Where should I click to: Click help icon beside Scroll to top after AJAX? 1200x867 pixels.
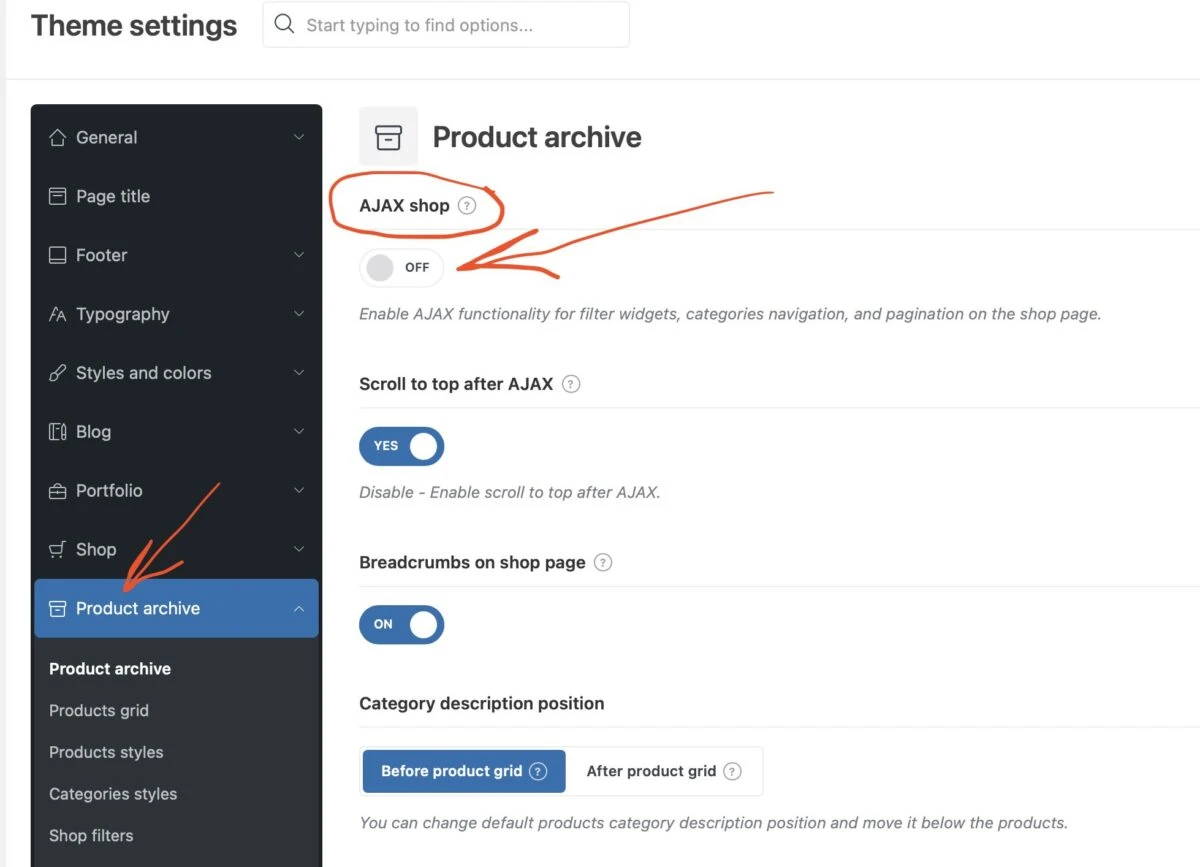571,384
